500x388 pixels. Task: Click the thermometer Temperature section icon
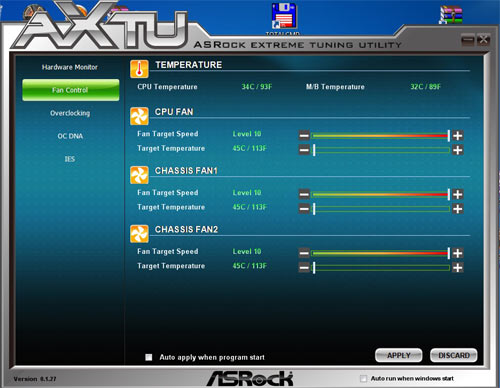(139, 69)
